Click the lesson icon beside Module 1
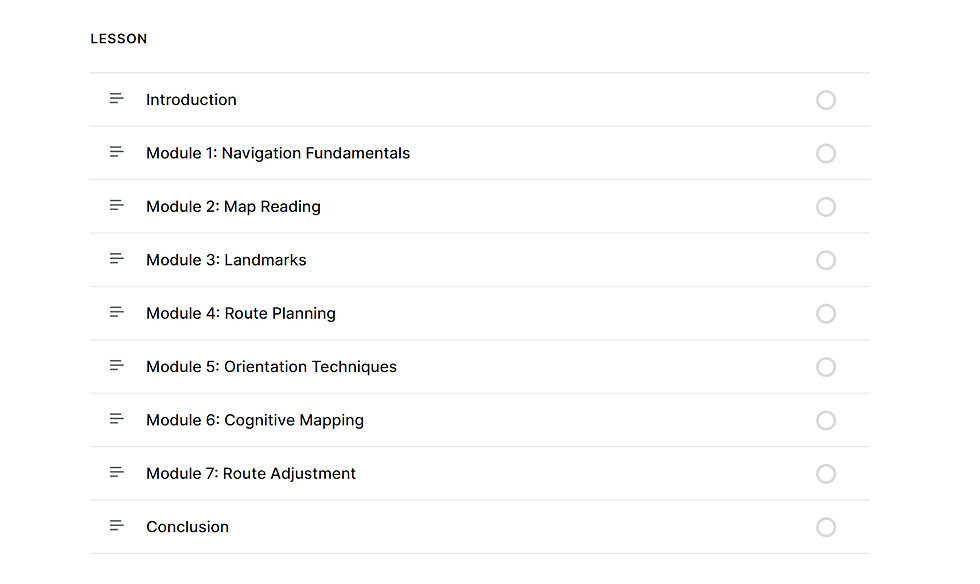980x584 pixels. 117,153
